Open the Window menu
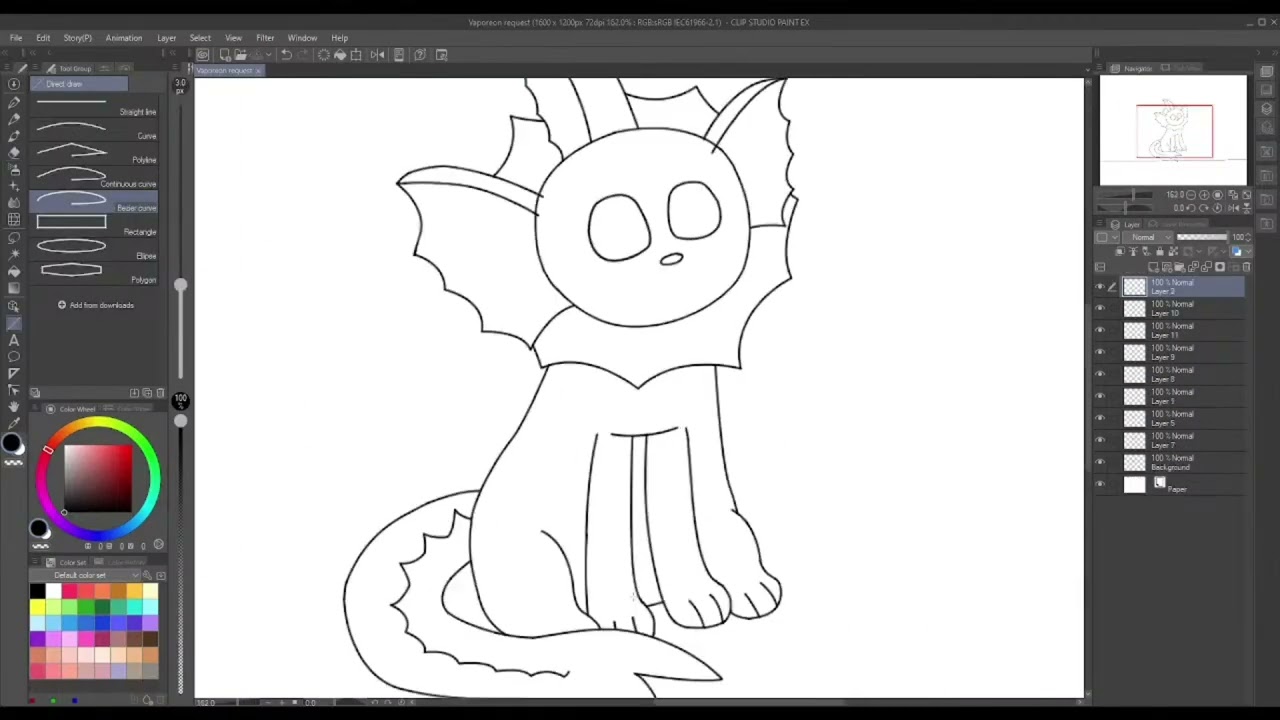Viewport: 1280px width, 720px height. click(x=302, y=38)
